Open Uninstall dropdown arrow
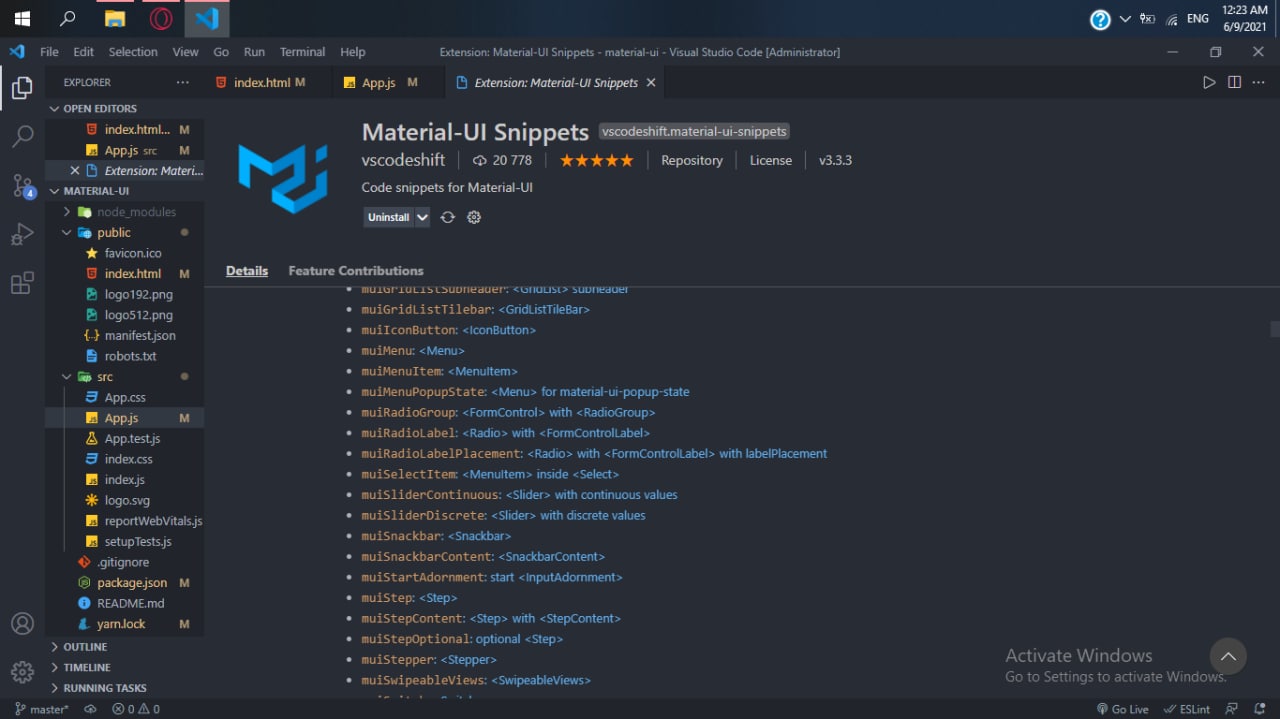This screenshot has height=719, width=1280. tap(423, 217)
